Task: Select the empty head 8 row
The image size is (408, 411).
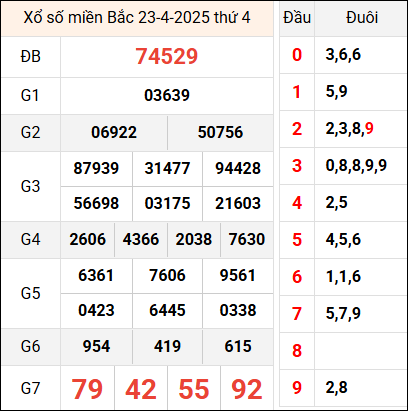Action: point(343,351)
